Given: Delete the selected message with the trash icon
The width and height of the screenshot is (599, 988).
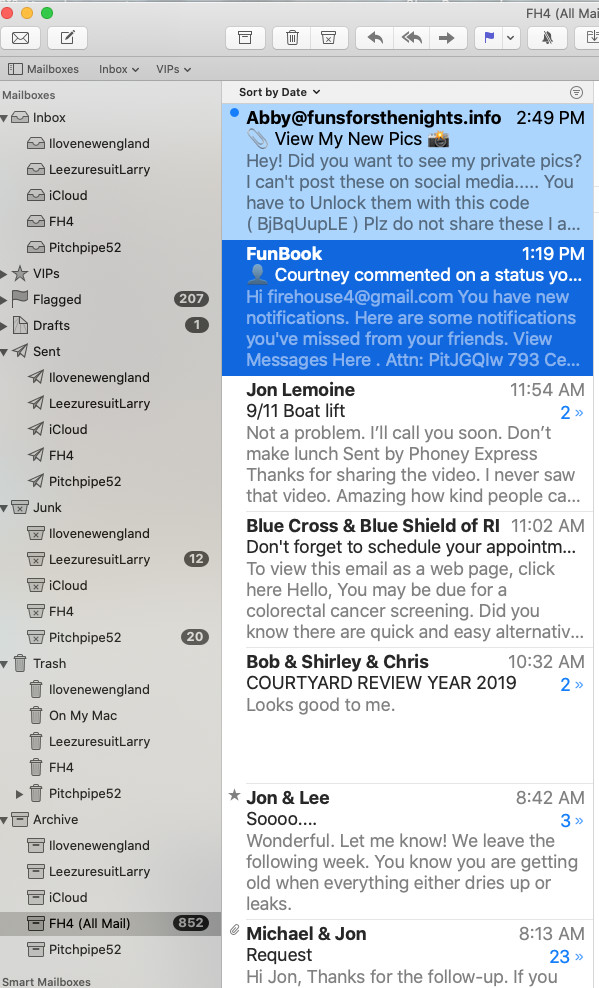Looking at the screenshot, I should [x=292, y=38].
